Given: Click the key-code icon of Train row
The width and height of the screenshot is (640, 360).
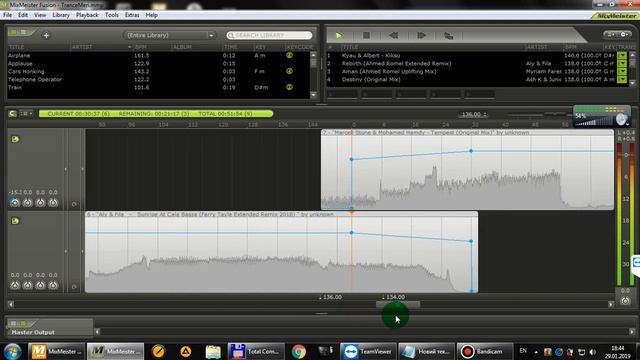Looking at the screenshot, I should click(x=289, y=87).
